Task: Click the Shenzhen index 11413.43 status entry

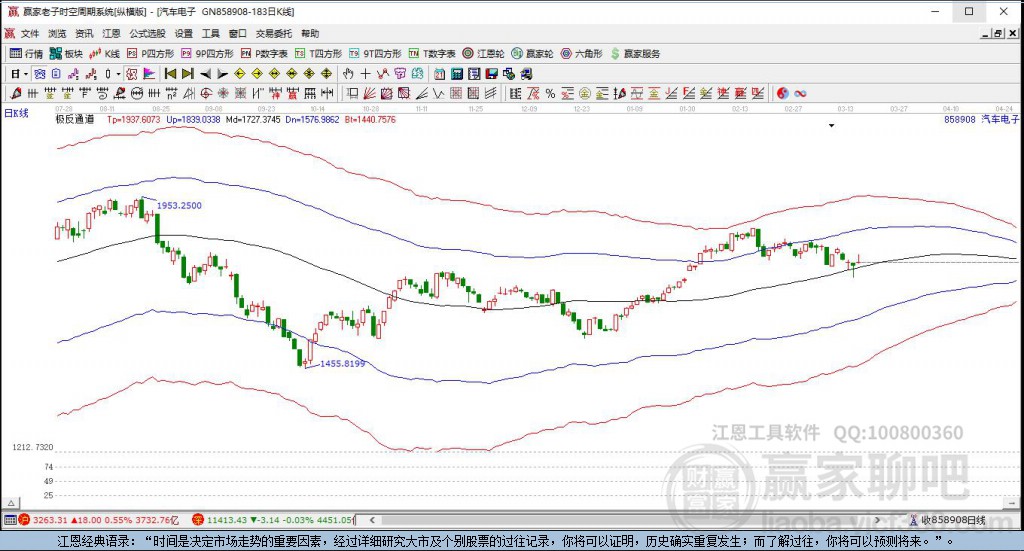Action: click(x=273, y=520)
